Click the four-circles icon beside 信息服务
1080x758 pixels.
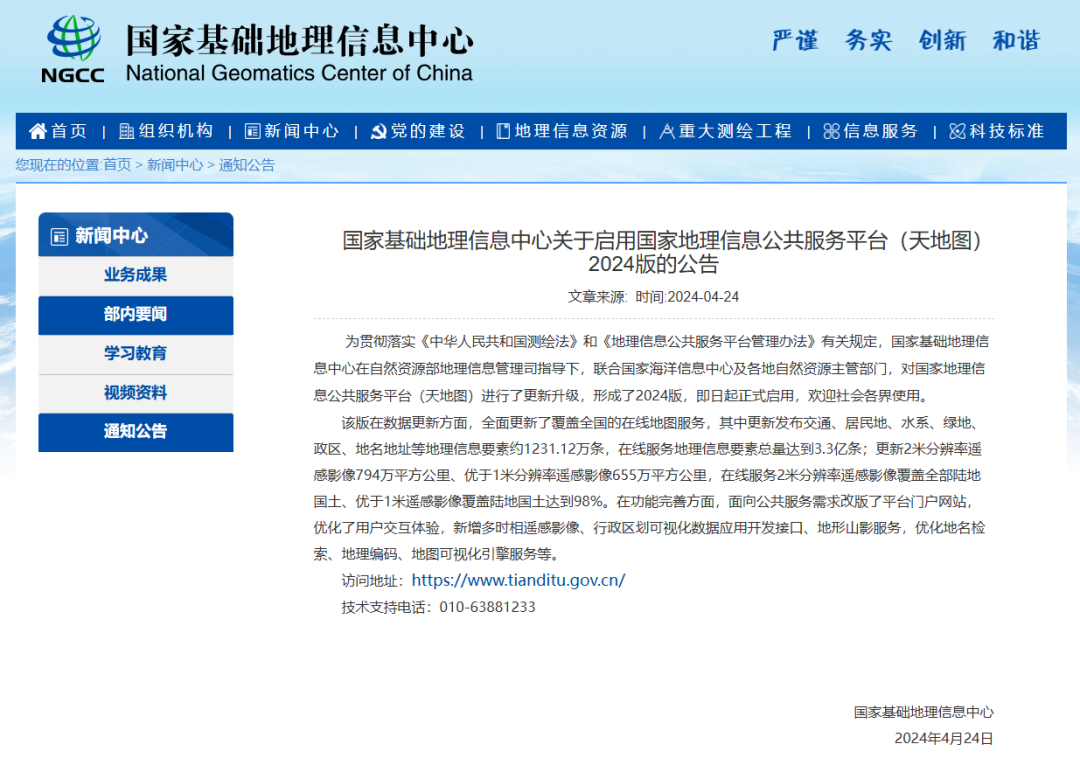[831, 131]
